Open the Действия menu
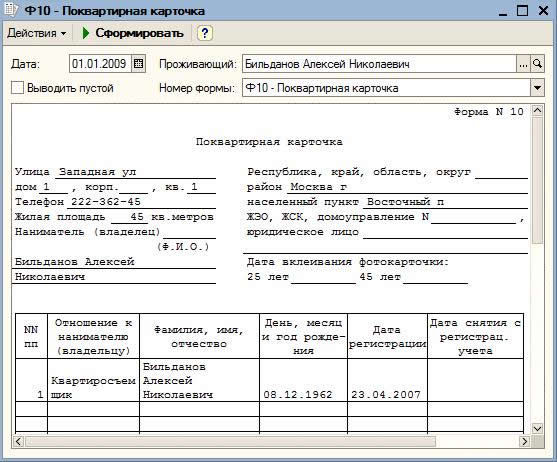Viewport: 557px width, 462px height. pos(37,33)
